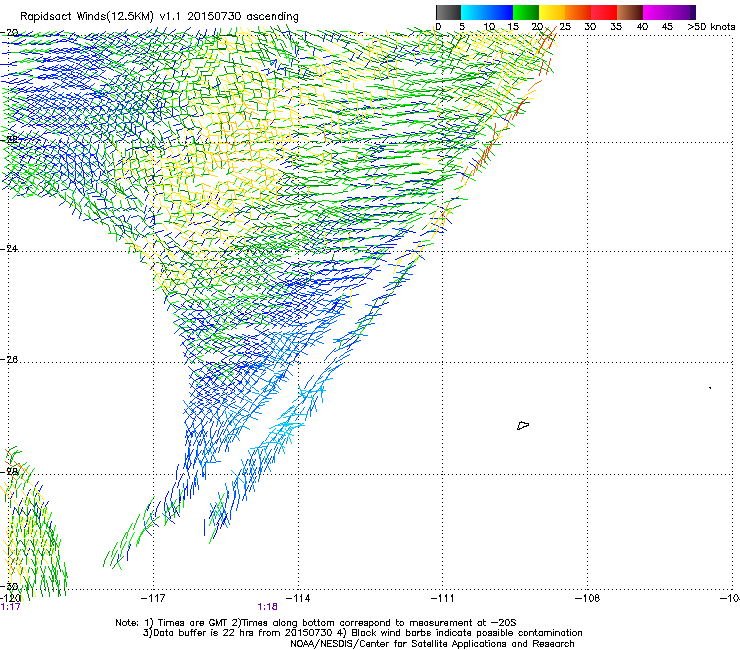The image size is (740, 650).
Task: Click the cyan 5 knots legend swatch
Action: (473, 12)
